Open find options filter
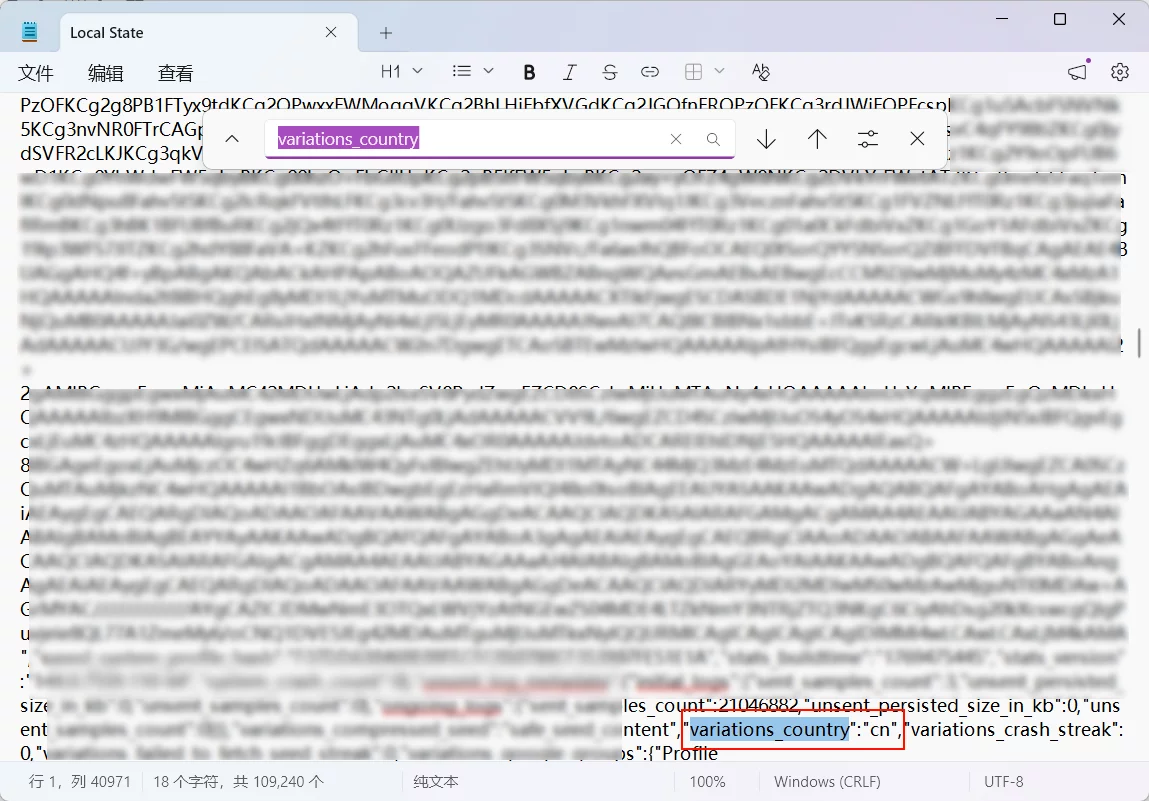Viewport: 1149px width, 801px height. tap(867, 139)
